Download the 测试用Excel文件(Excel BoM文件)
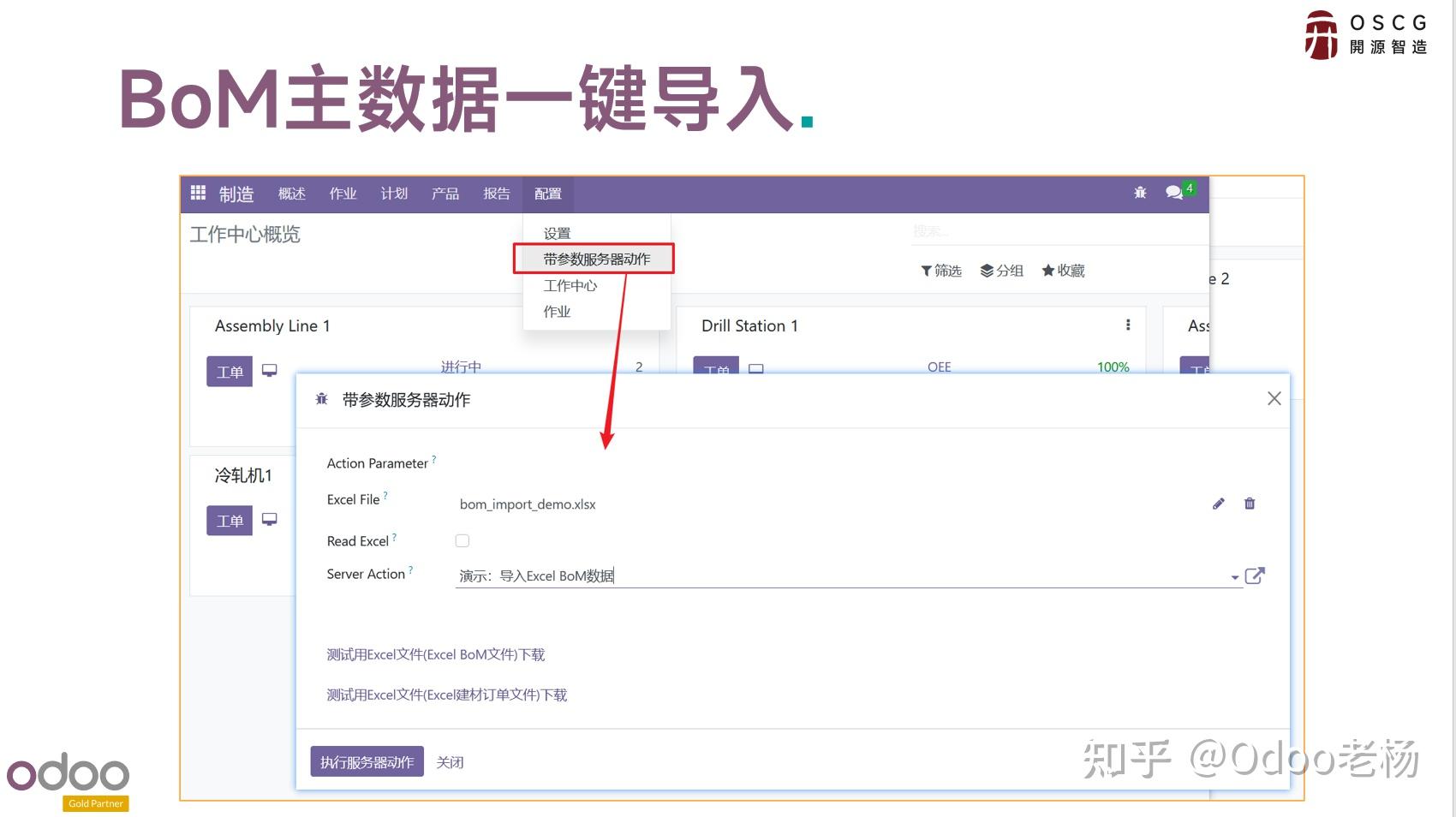1456x817 pixels. tap(436, 654)
